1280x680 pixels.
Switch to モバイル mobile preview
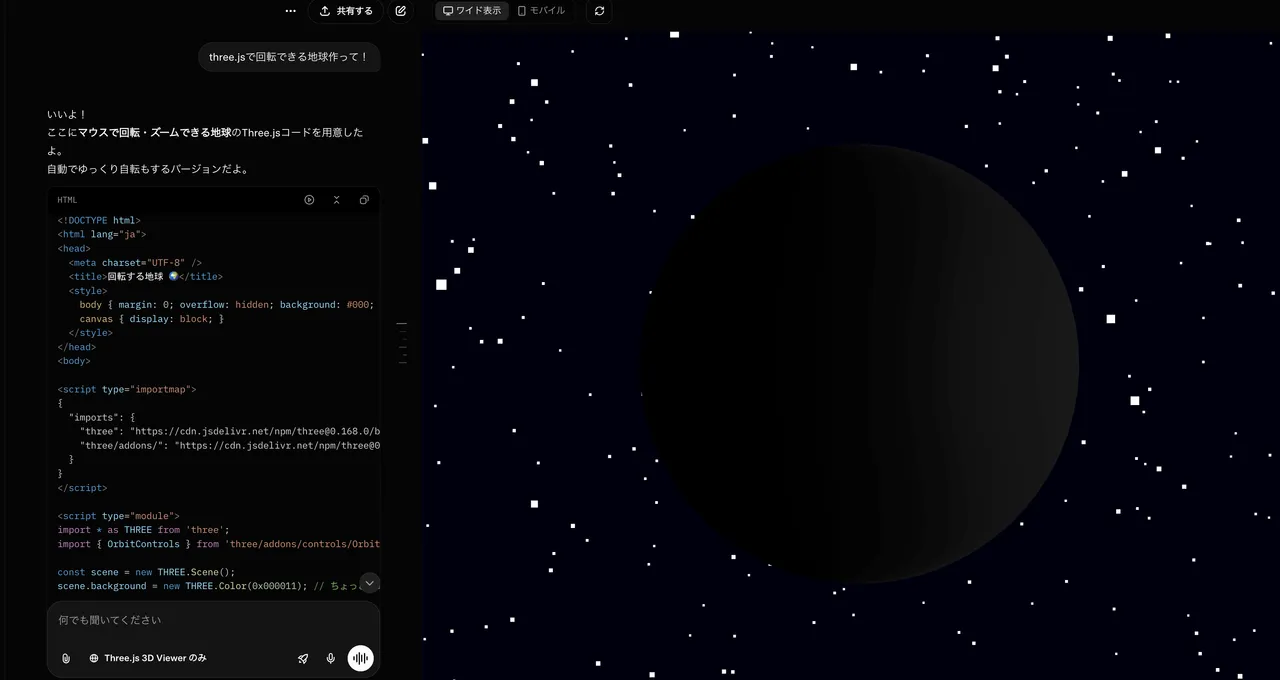541,11
